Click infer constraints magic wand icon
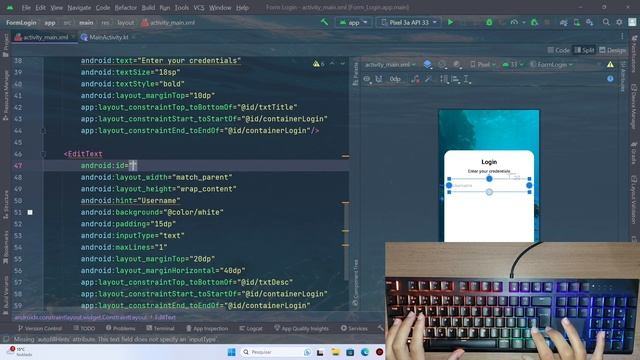The height and width of the screenshot is (360, 640). (428, 79)
